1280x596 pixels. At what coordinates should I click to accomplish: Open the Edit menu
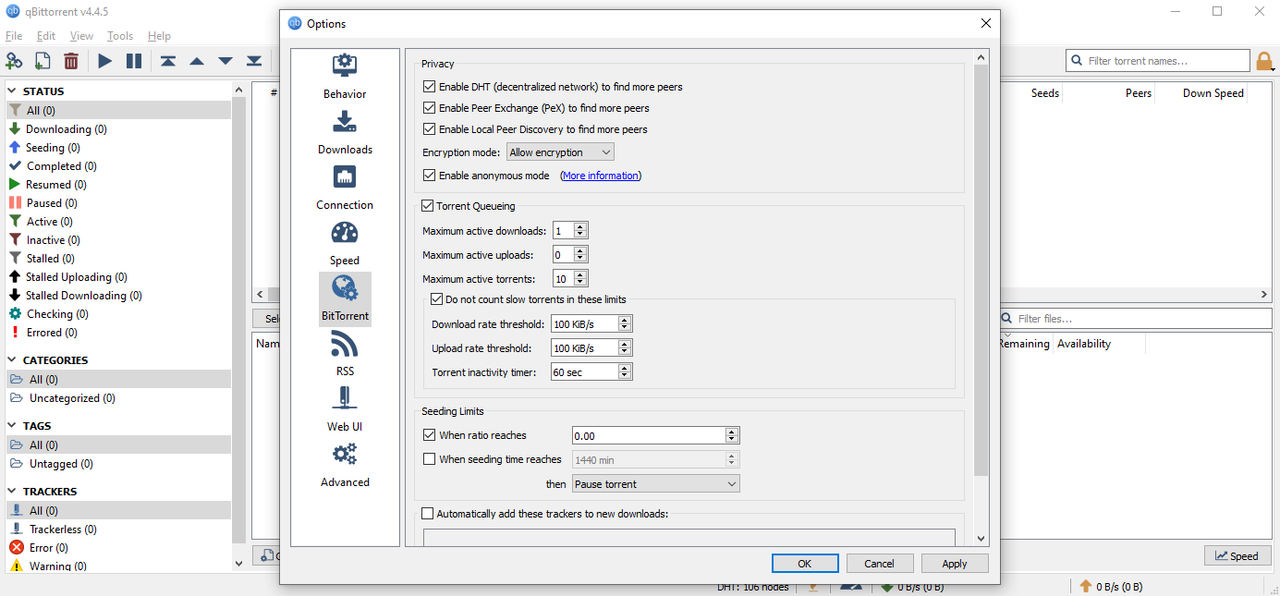tap(46, 36)
